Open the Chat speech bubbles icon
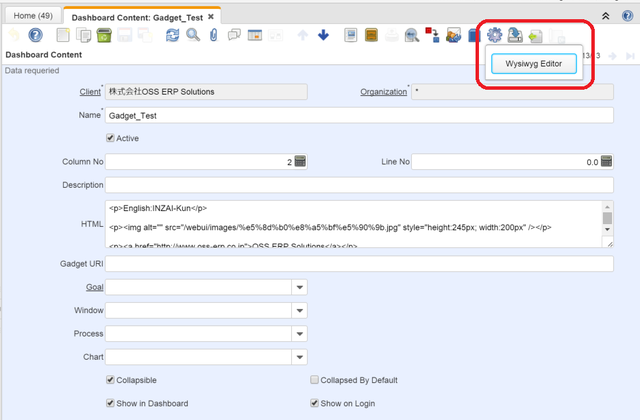 [234, 36]
